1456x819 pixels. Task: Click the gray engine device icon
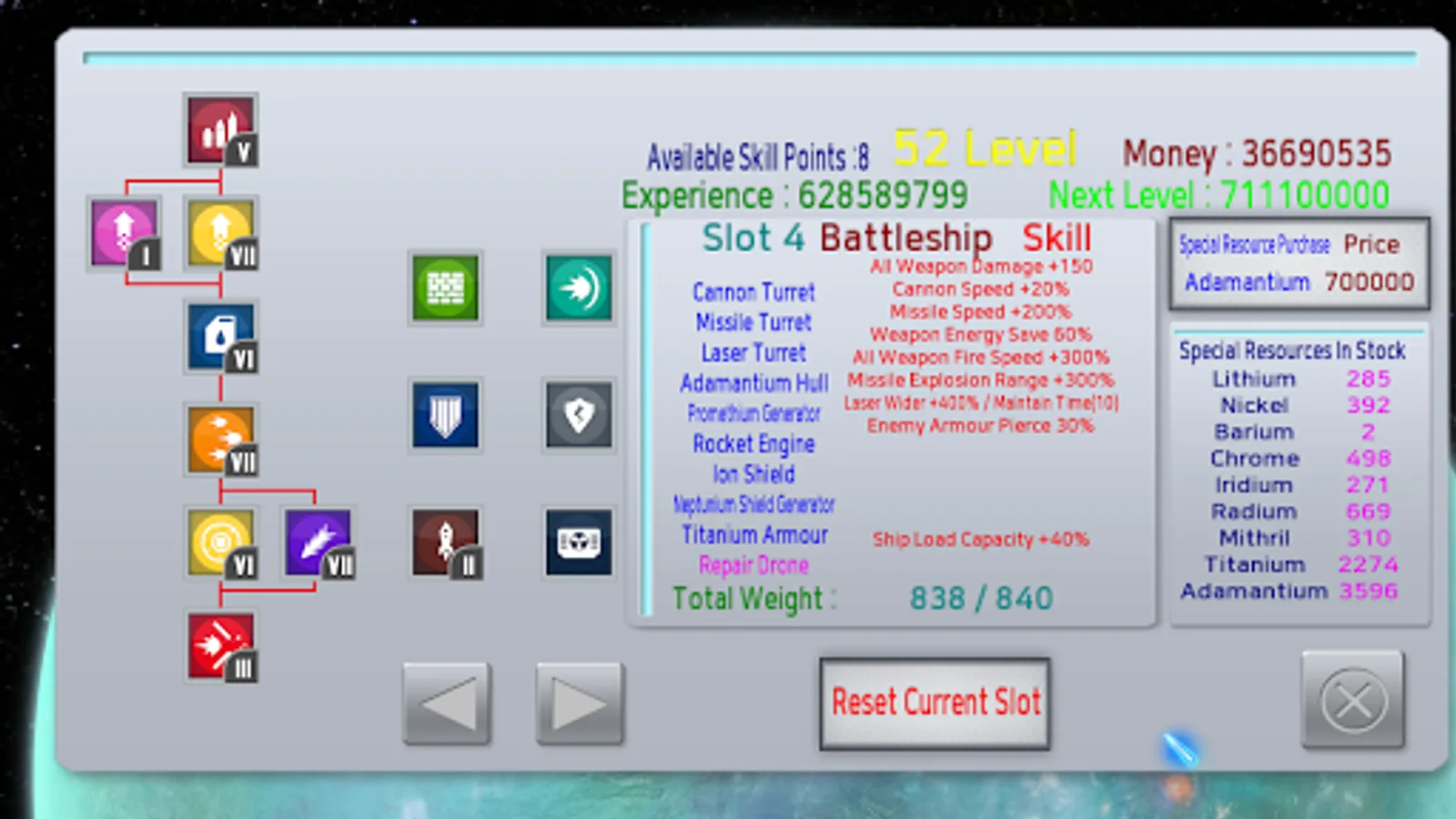pos(578,544)
